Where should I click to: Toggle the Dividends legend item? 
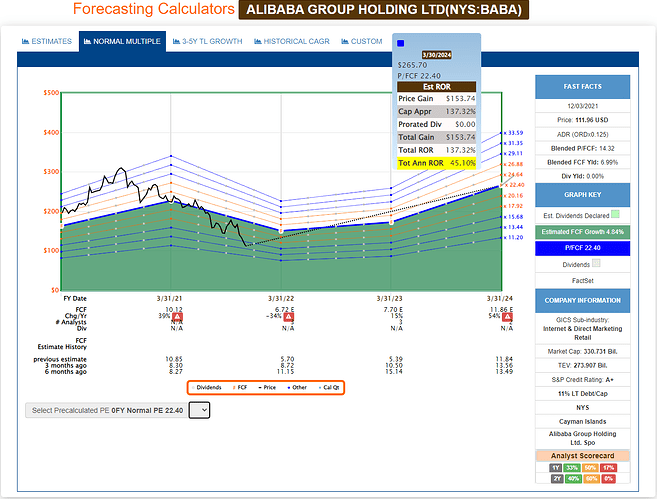tap(207, 388)
